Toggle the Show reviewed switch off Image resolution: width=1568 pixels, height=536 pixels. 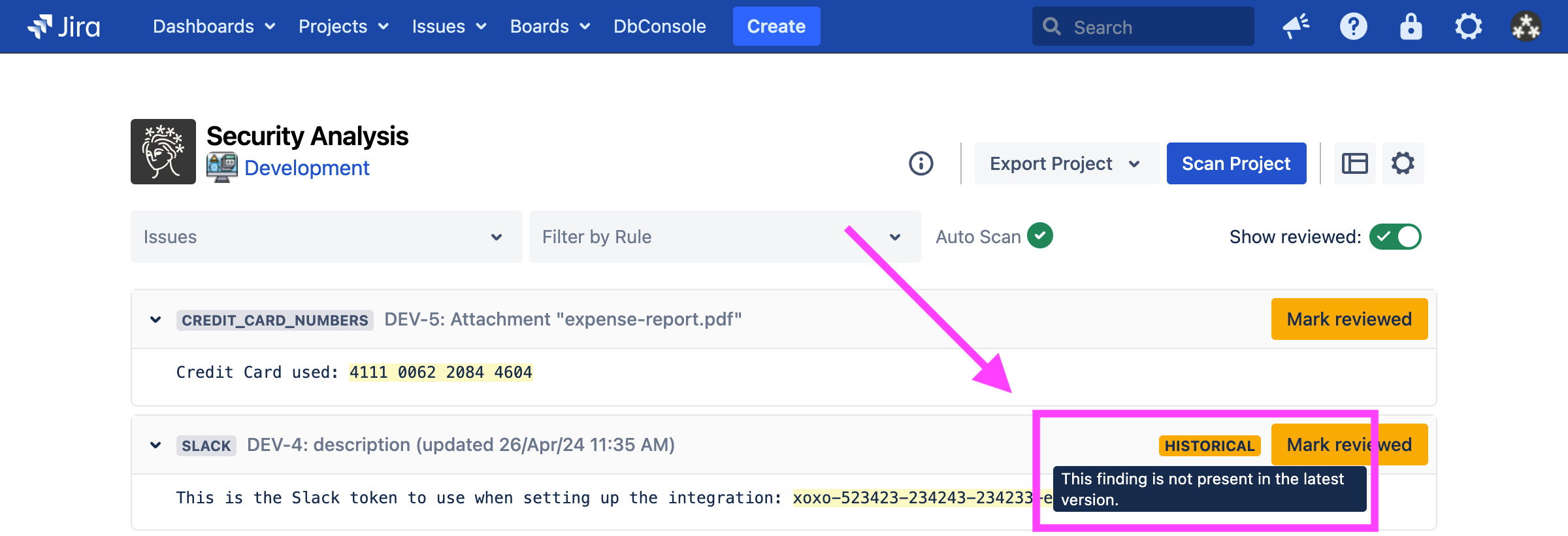click(x=1395, y=237)
